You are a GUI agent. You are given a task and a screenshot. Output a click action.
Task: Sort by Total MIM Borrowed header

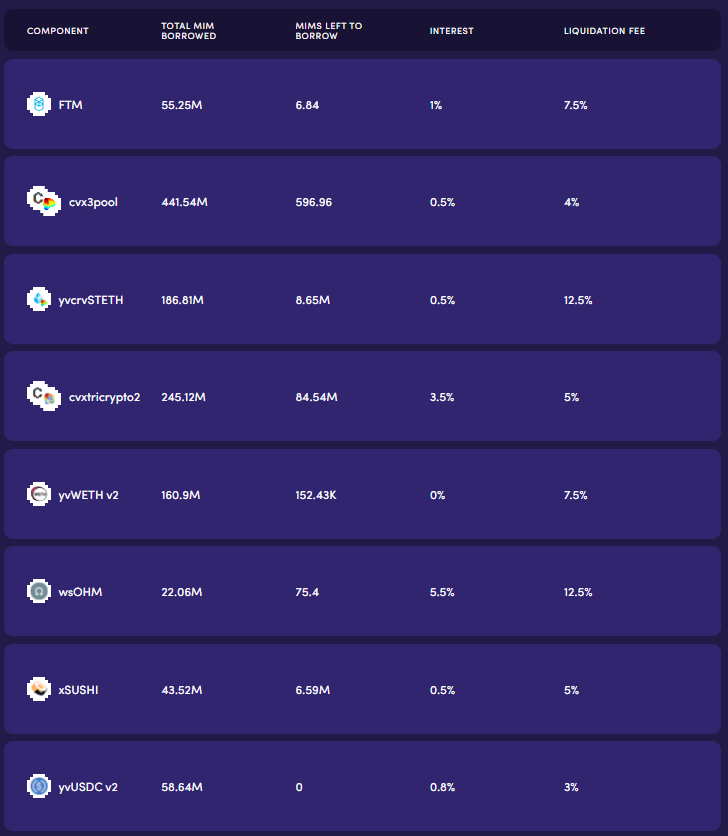[x=188, y=31]
